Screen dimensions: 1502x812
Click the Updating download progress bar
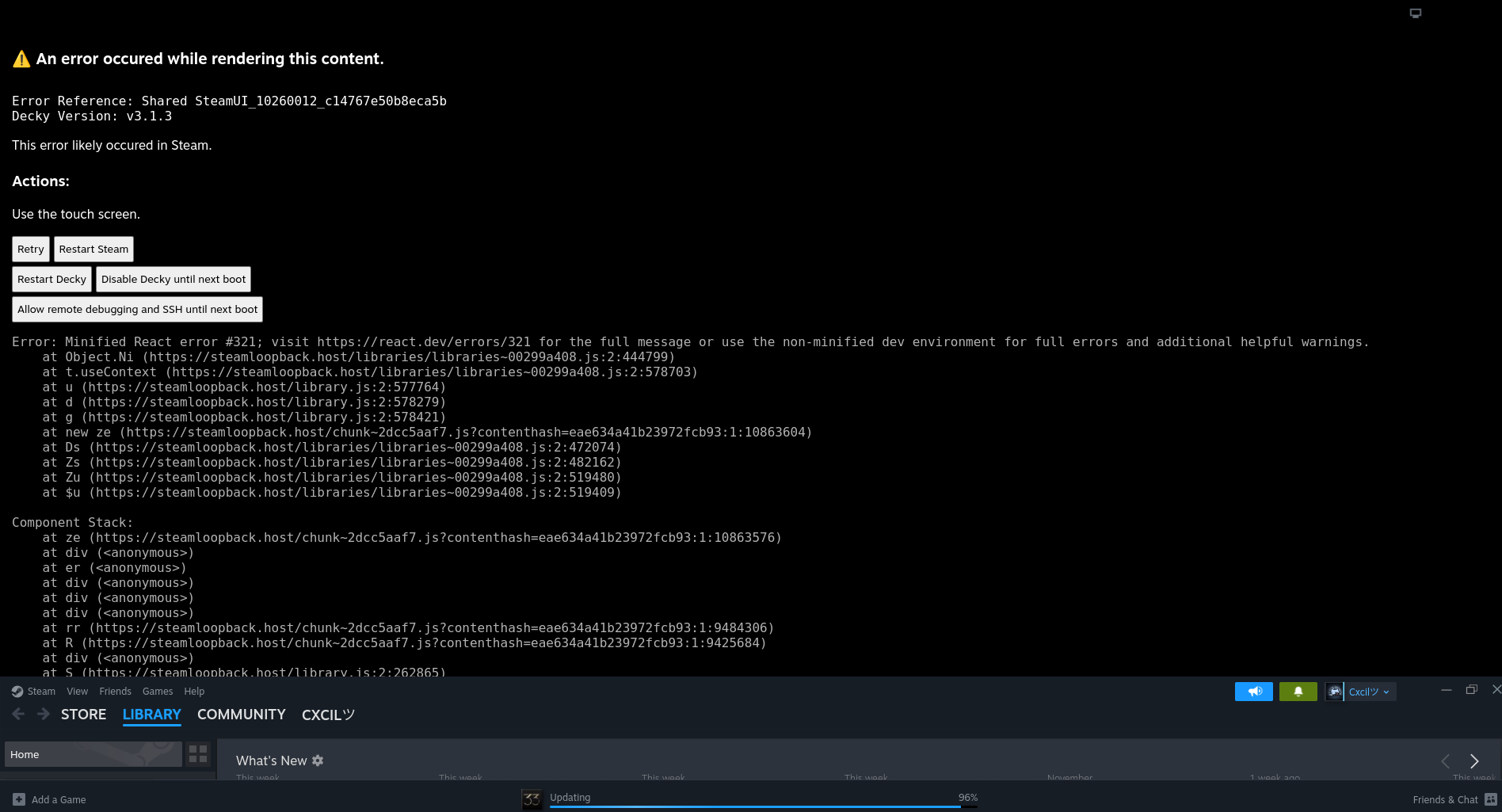764,807
